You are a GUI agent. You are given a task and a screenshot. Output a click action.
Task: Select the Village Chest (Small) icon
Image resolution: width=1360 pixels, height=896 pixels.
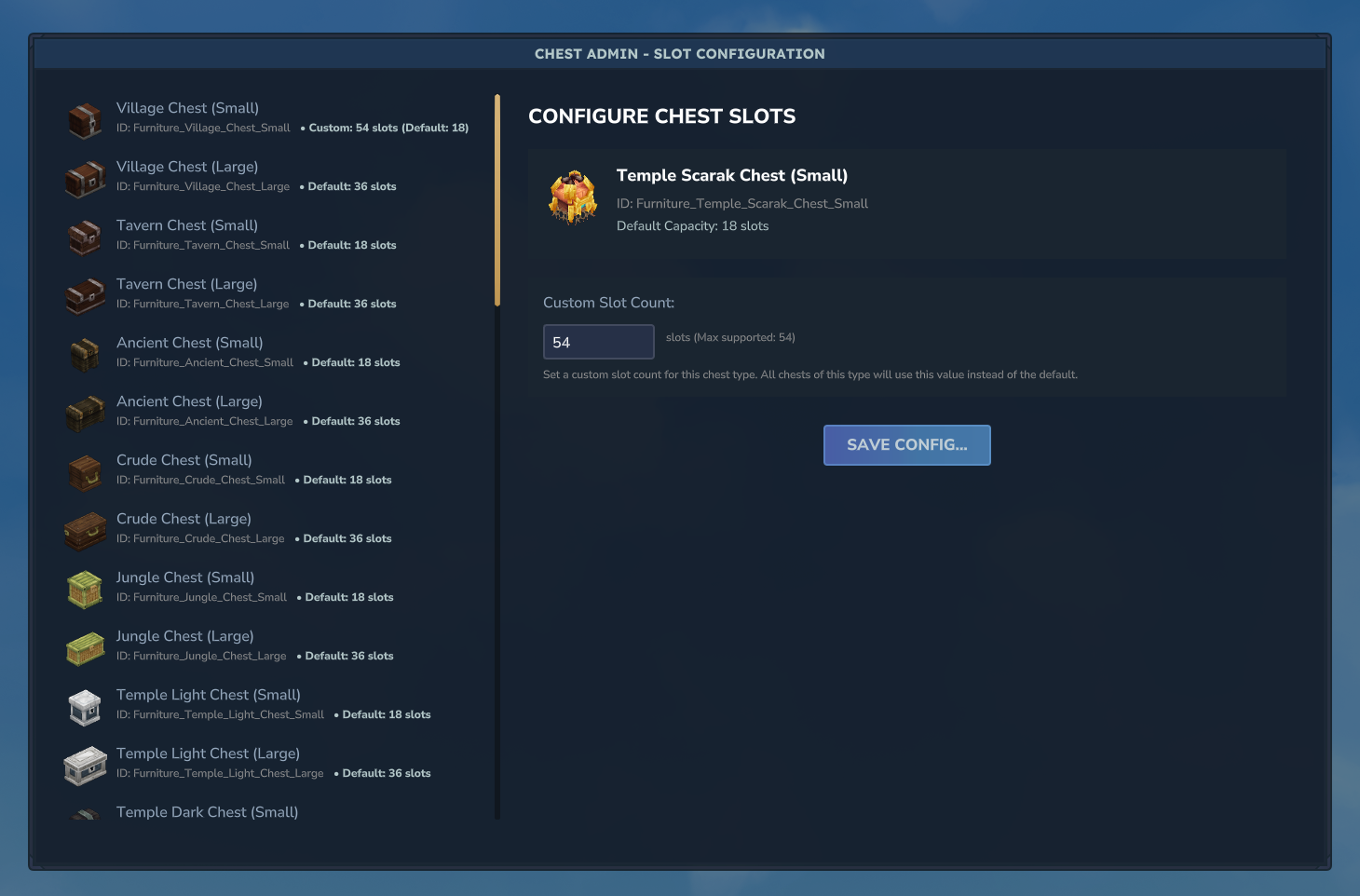85,119
